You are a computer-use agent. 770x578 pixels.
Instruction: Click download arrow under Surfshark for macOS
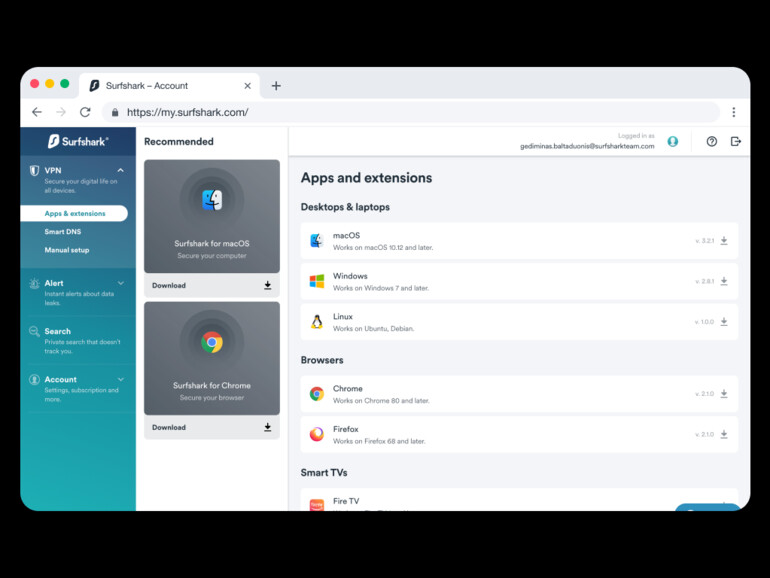[x=268, y=285]
